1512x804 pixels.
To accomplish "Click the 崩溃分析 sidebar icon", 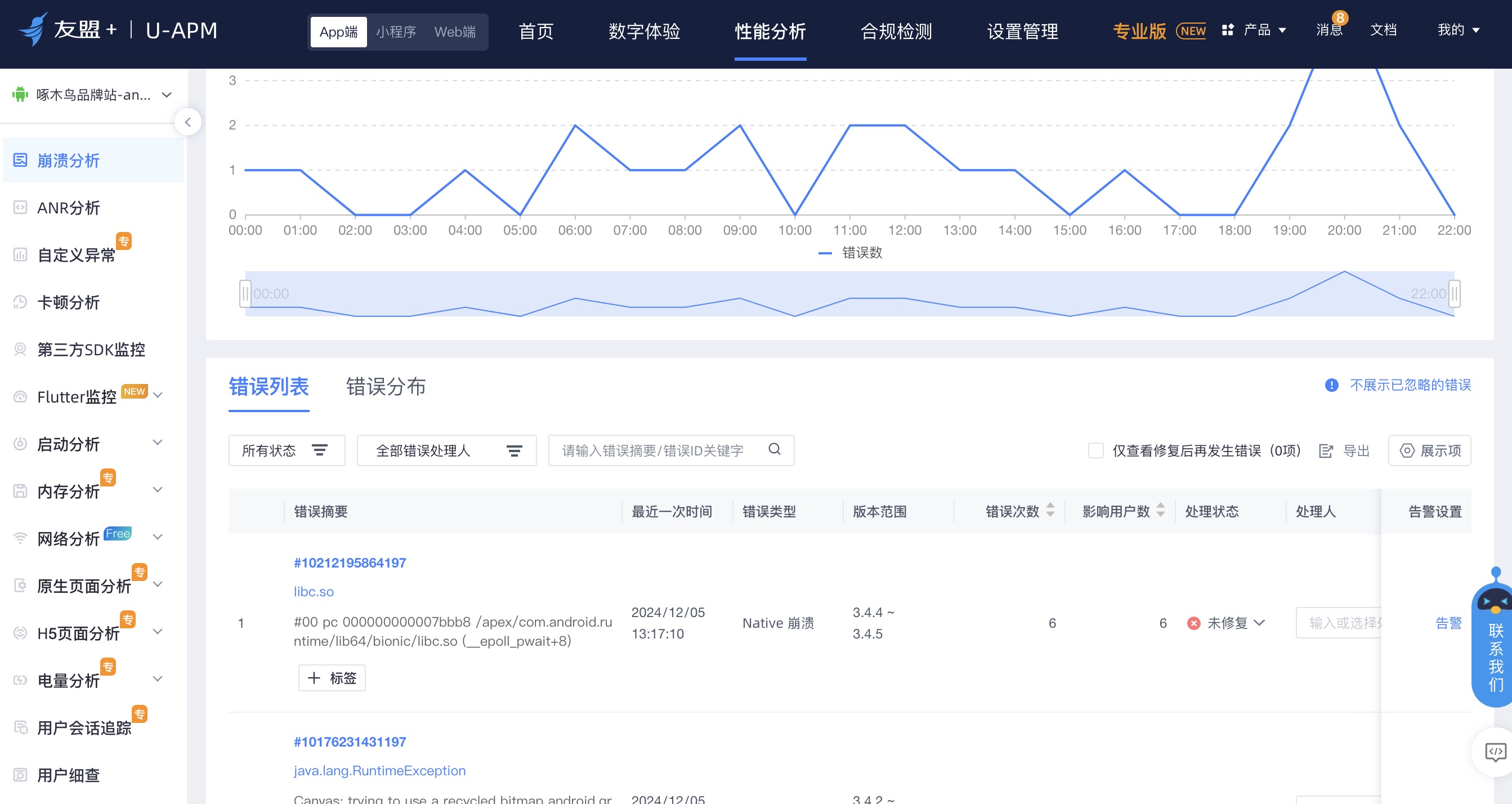I will click(20, 160).
